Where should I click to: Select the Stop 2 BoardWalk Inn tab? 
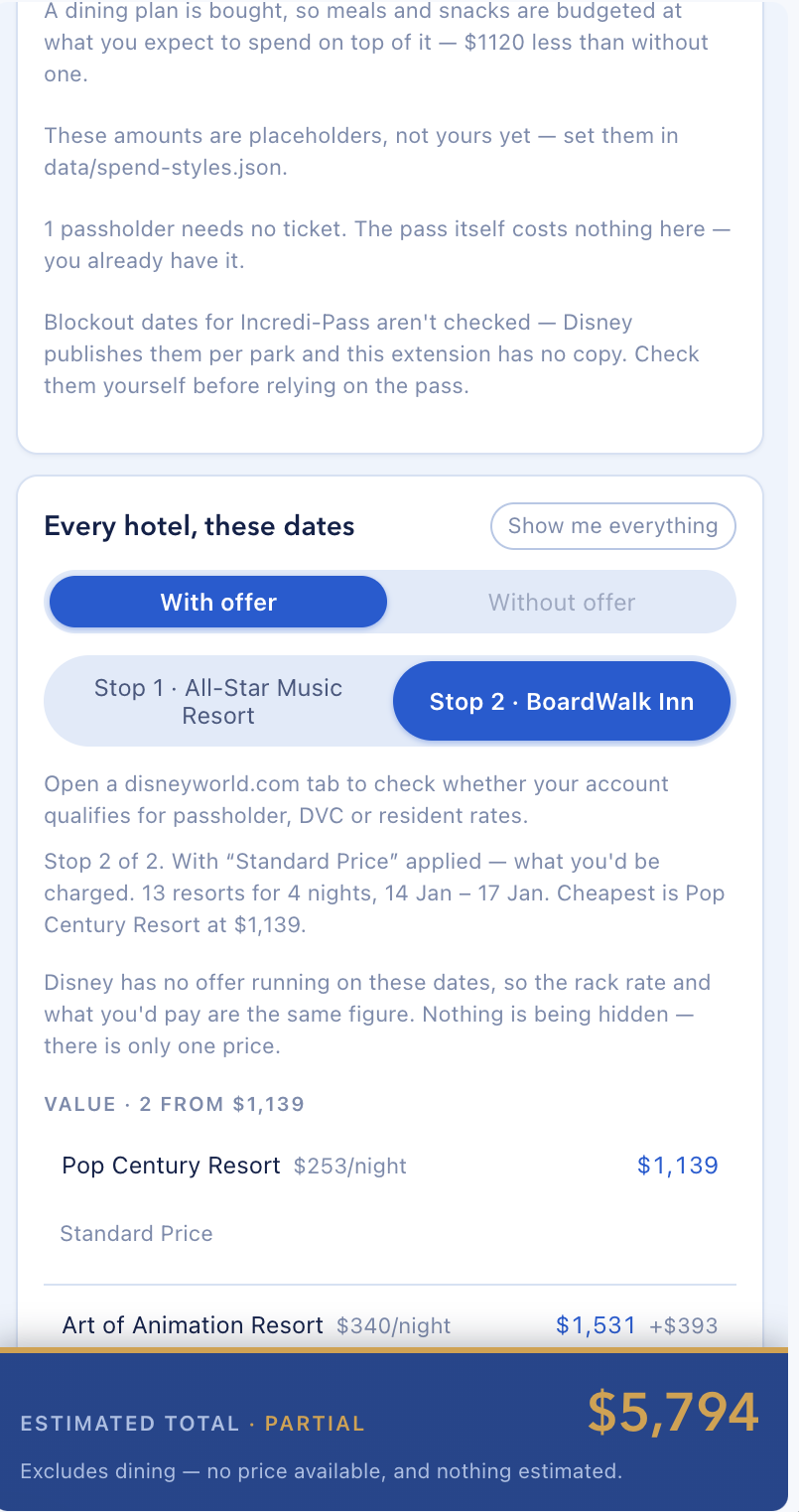tap(562, 701)
